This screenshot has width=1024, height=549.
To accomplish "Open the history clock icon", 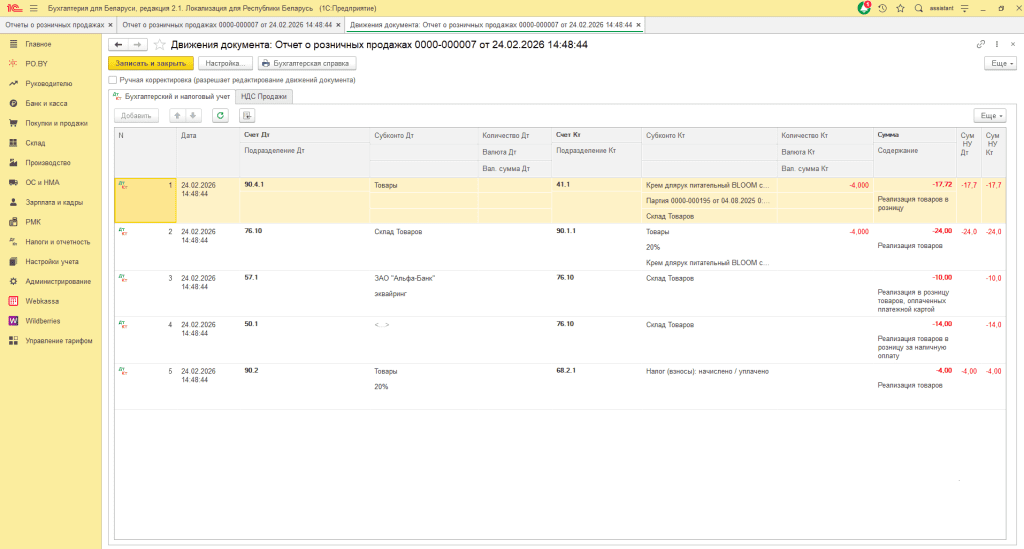I will [x=882, y=7].
